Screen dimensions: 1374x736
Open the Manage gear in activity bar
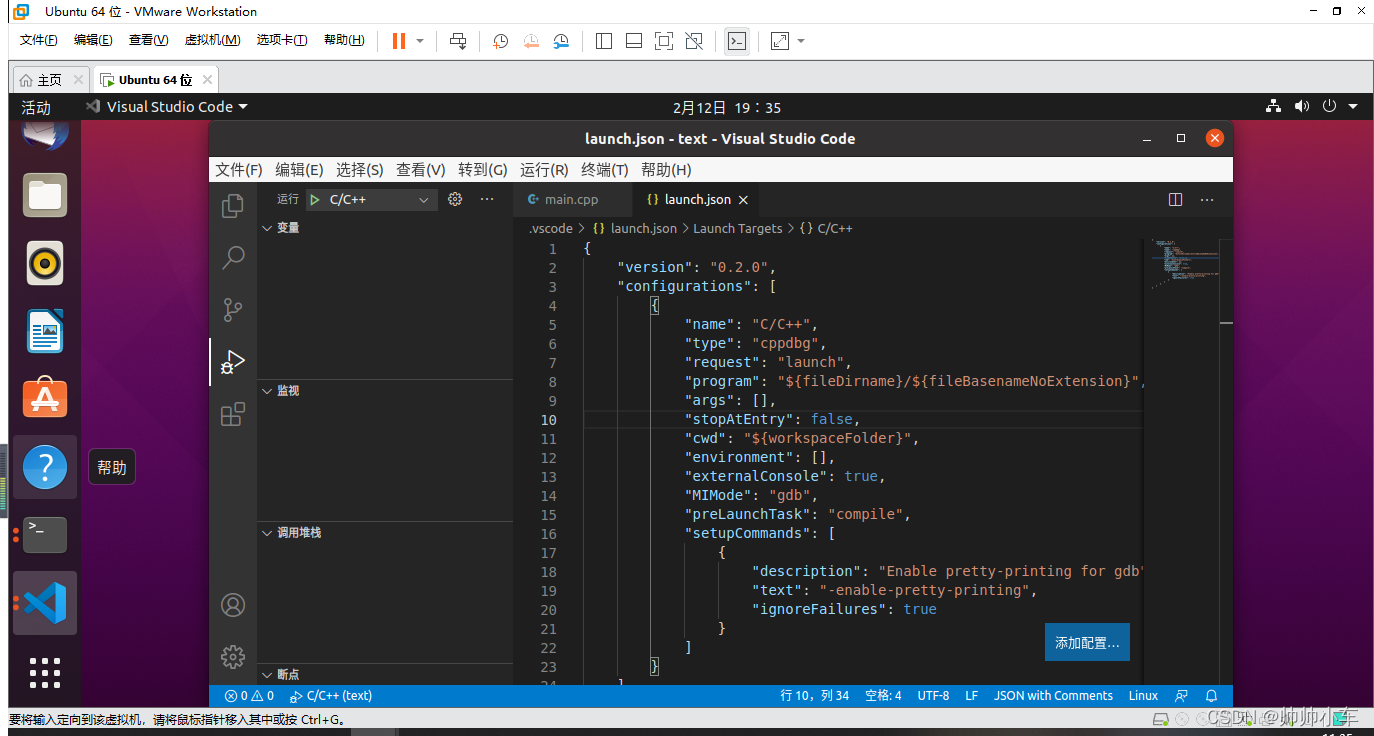[x=233, y=656]
